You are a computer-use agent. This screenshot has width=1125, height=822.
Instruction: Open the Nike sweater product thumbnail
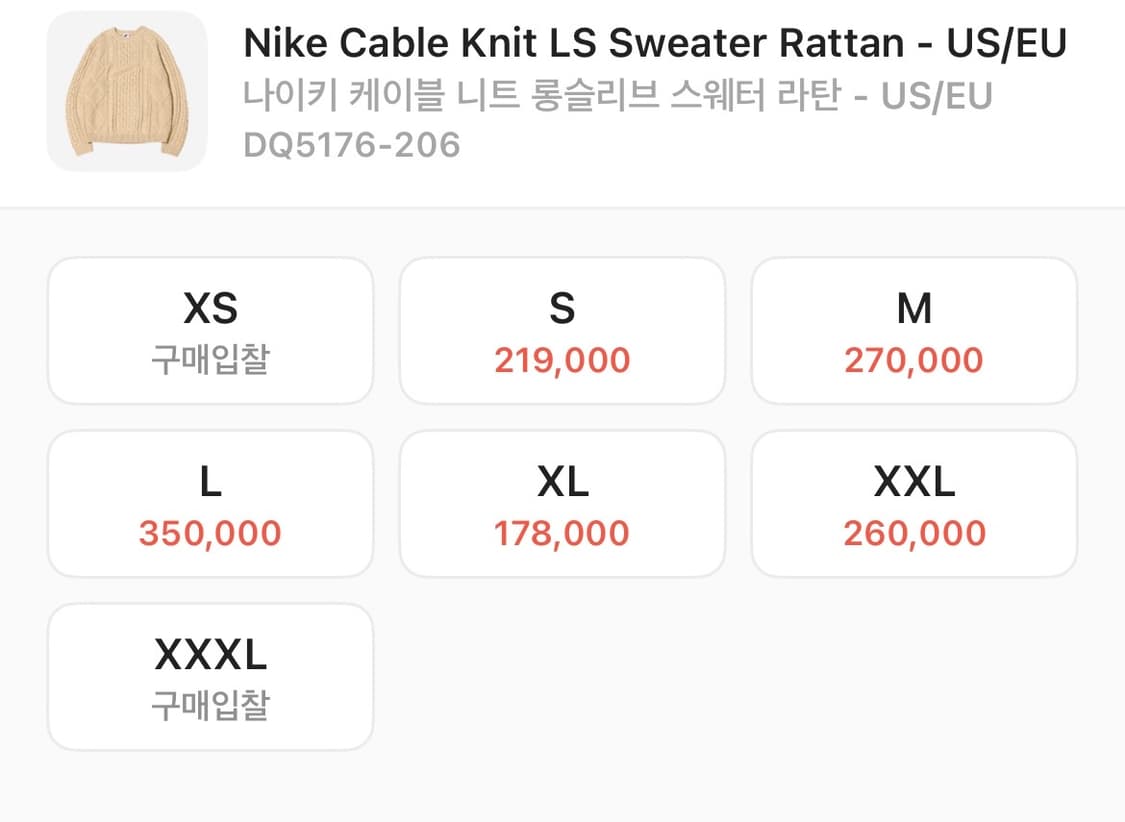(x=127, y=91)
